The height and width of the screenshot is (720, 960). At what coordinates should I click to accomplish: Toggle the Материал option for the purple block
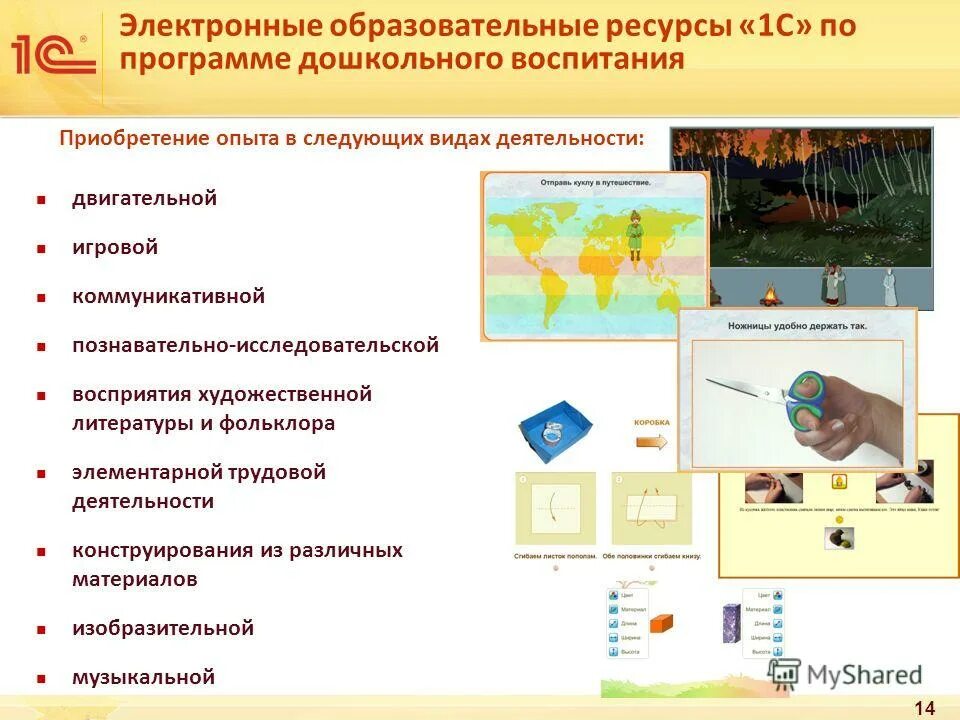point(777,609)
